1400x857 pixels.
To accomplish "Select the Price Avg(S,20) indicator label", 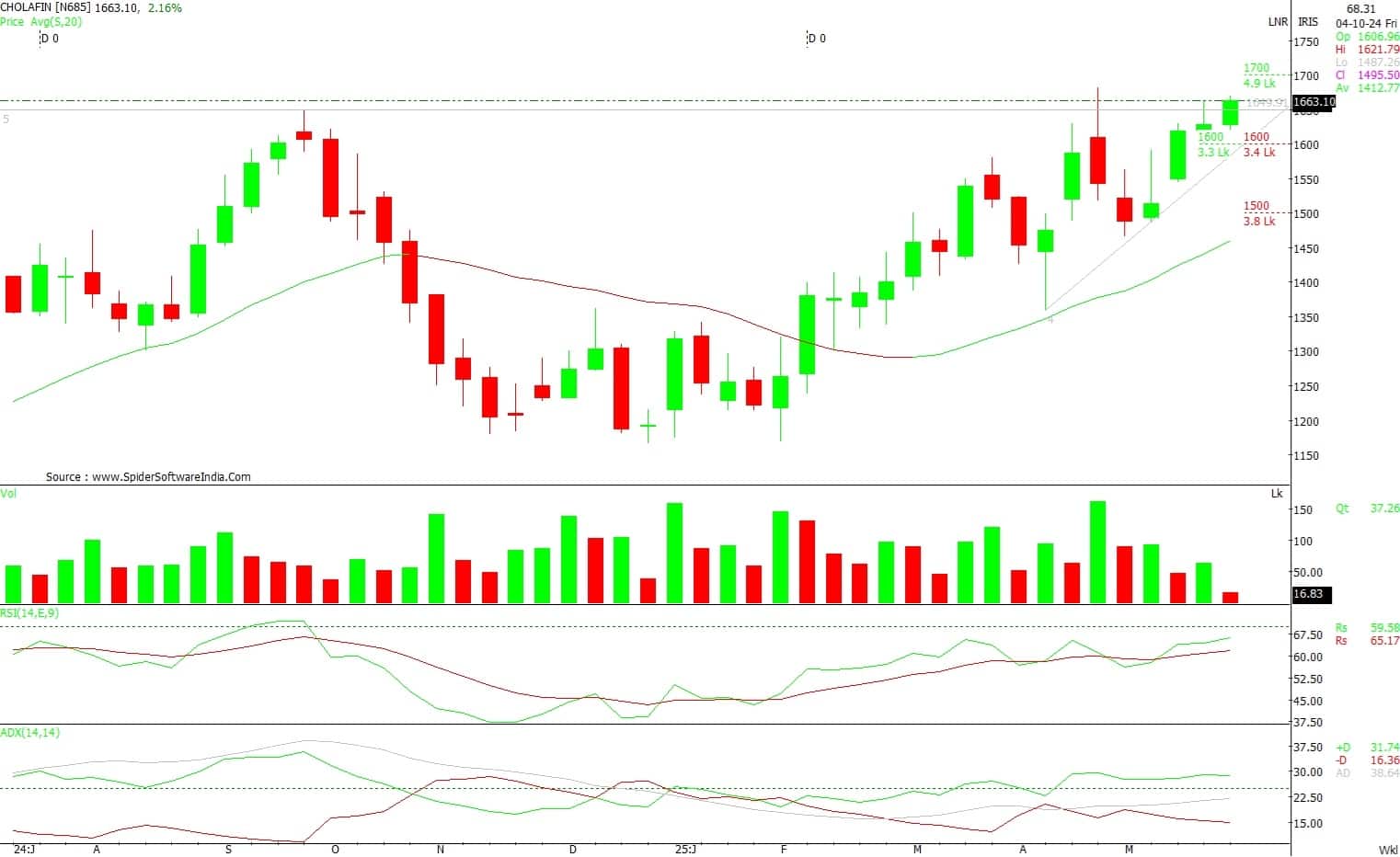I will pyautogui.click(x=41, y=22).
